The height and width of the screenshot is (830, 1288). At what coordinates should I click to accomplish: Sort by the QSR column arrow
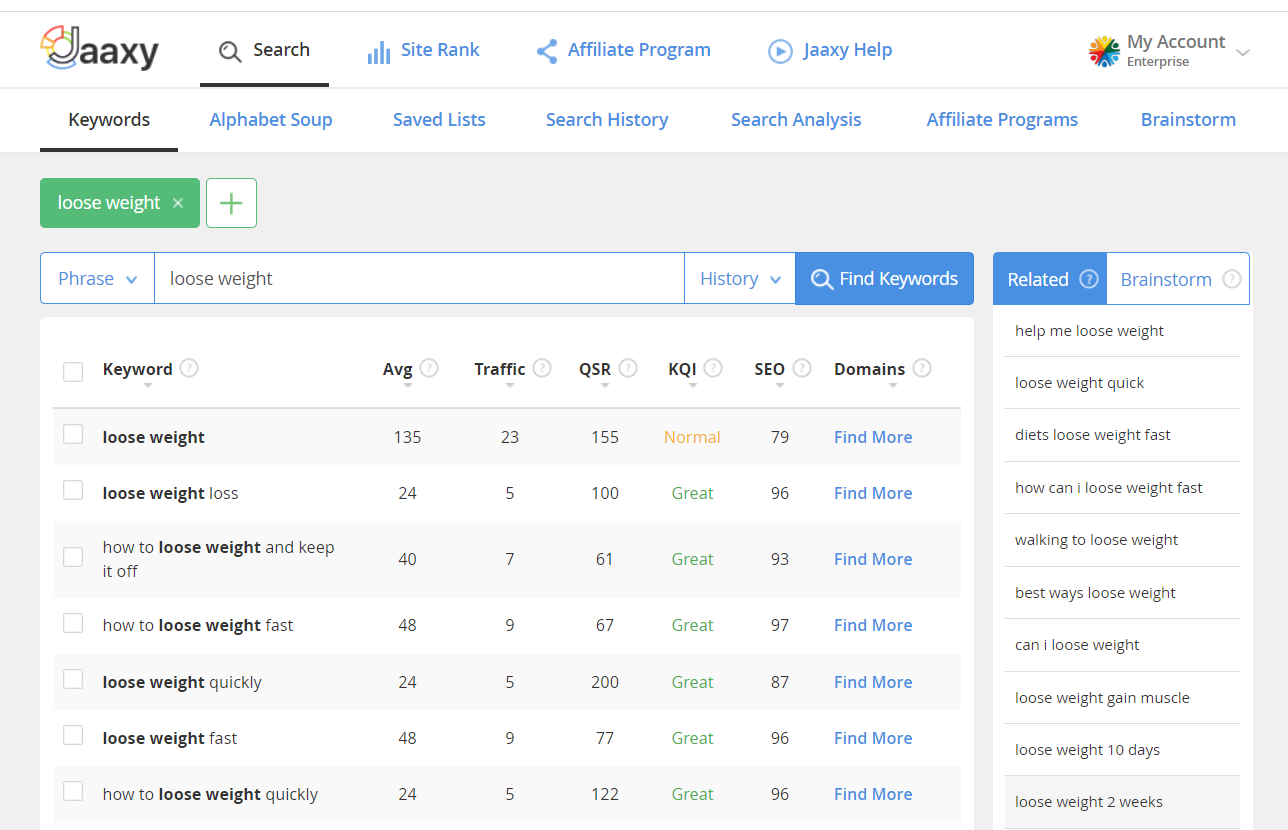(x=604, y=386)
